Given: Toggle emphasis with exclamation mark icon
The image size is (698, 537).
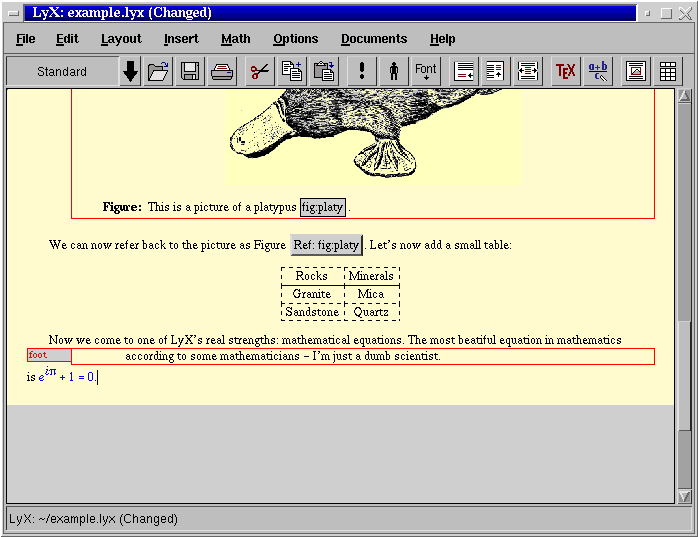Looking at the screenshot, I should pos(361,71).
